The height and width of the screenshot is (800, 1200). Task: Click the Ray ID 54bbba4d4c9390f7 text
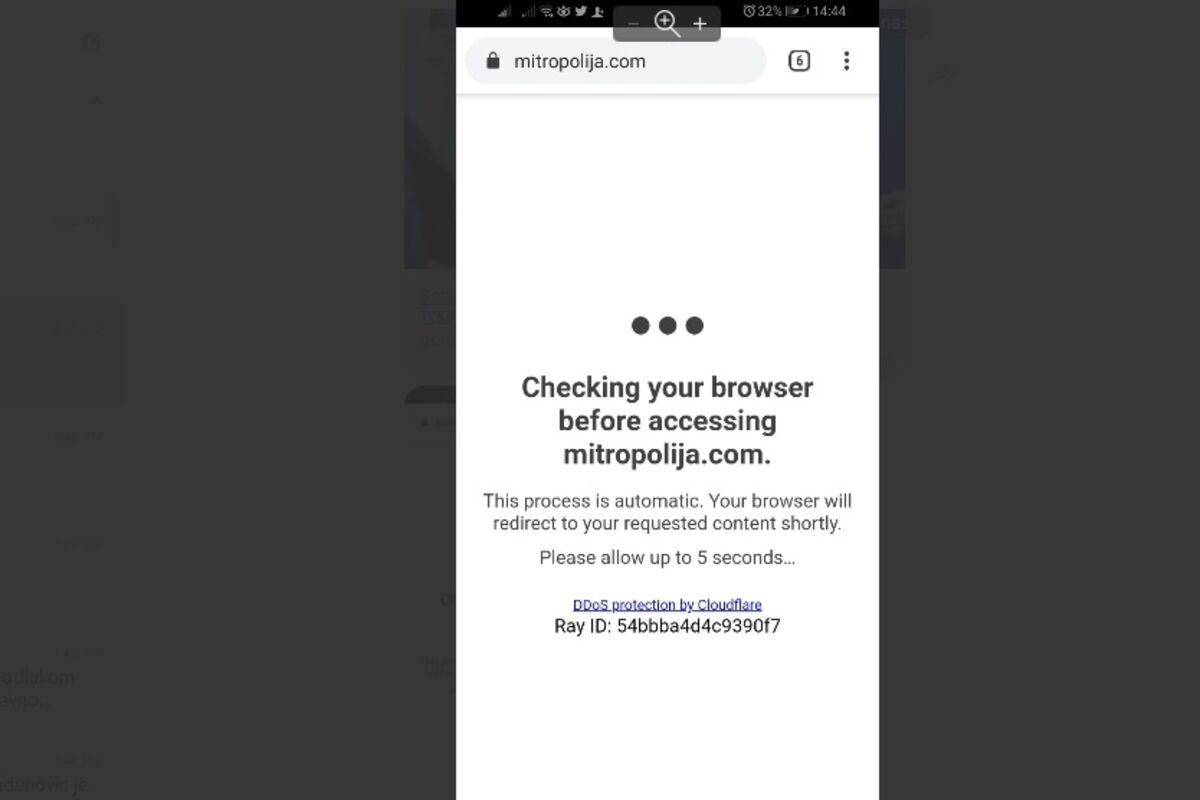[x=667, y=627]
